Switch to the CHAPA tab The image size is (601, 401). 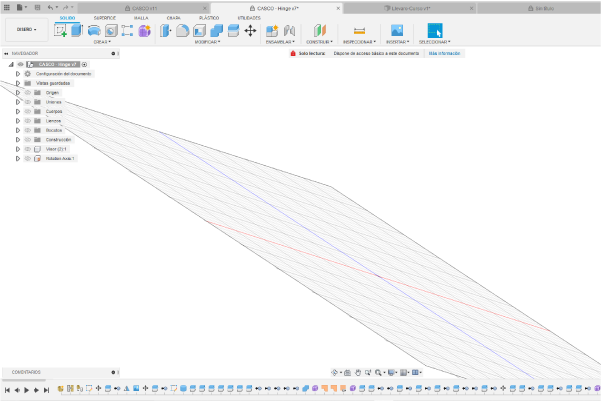coord(174,18)
